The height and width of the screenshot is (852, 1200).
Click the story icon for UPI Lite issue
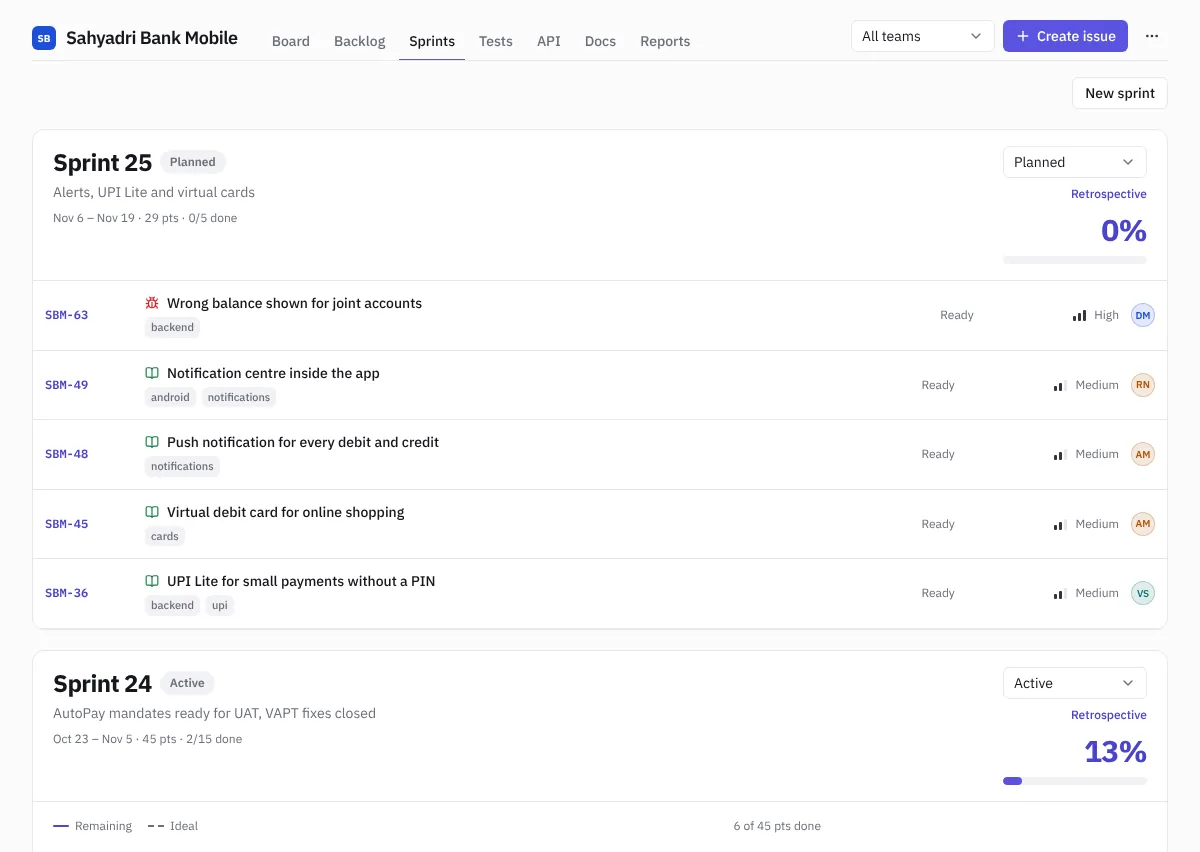click(152, 581)
